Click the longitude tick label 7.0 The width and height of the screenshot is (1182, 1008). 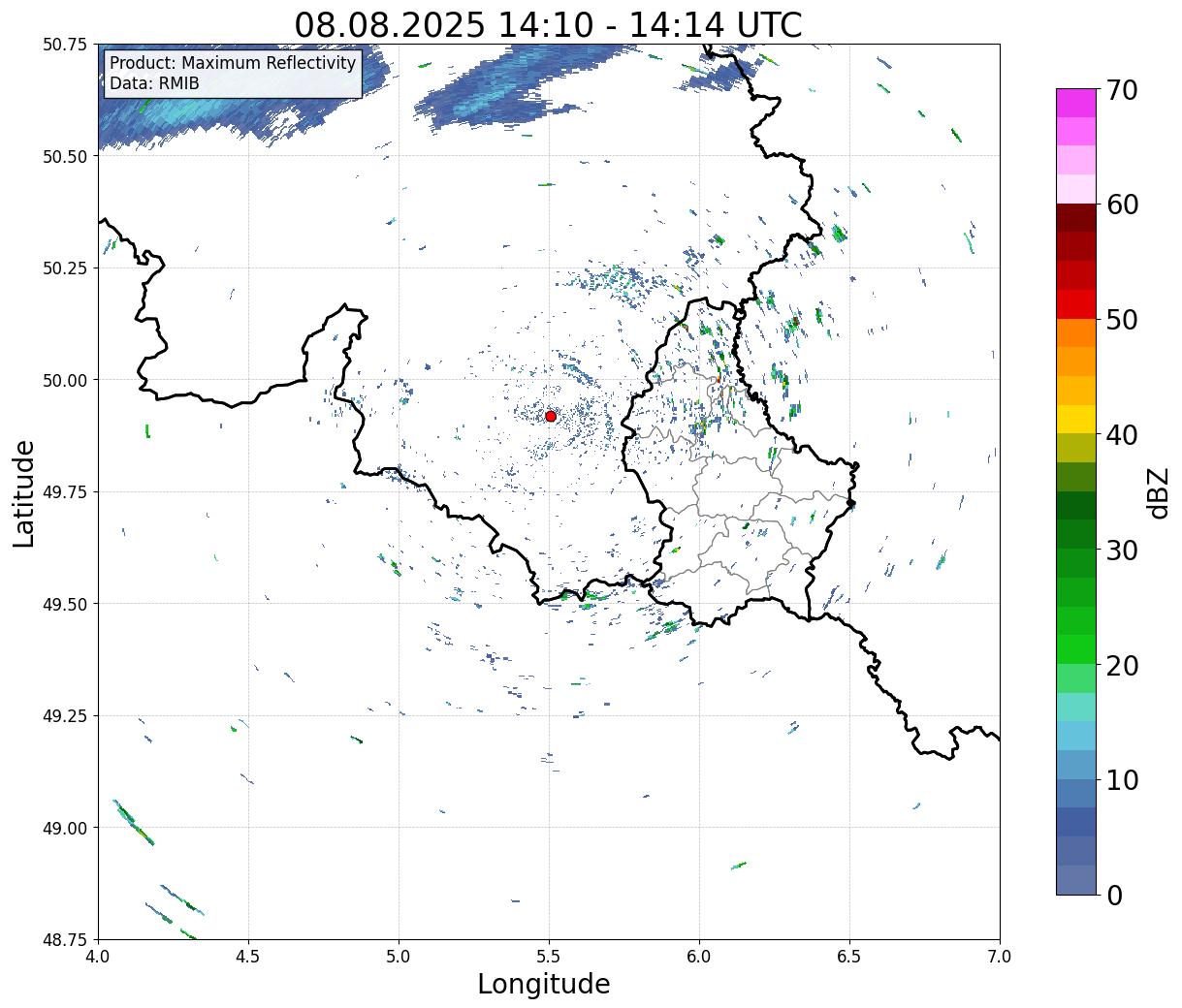click(x=1000, y=957)
